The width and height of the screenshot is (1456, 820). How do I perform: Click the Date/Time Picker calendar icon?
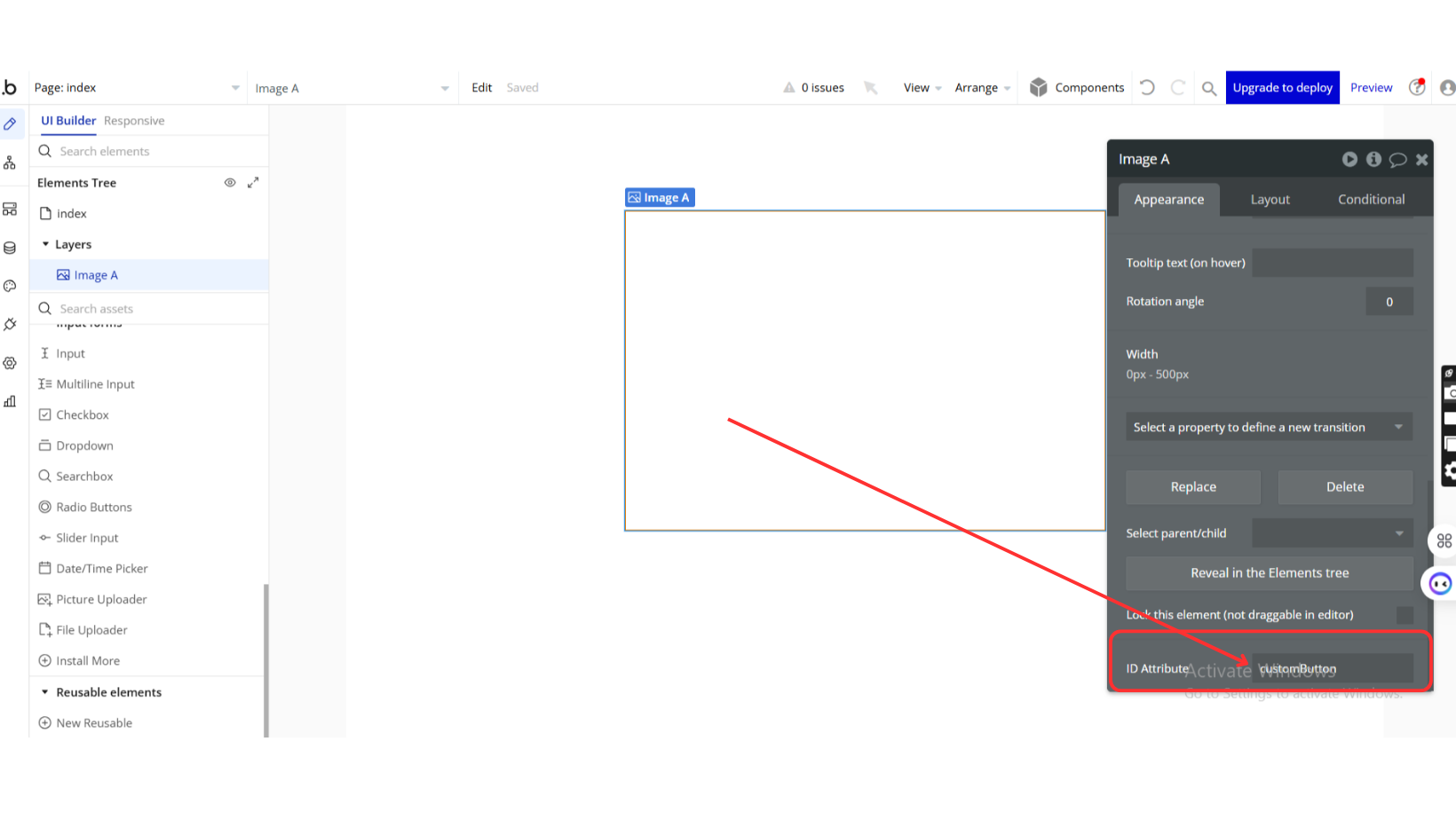(44, 568)
